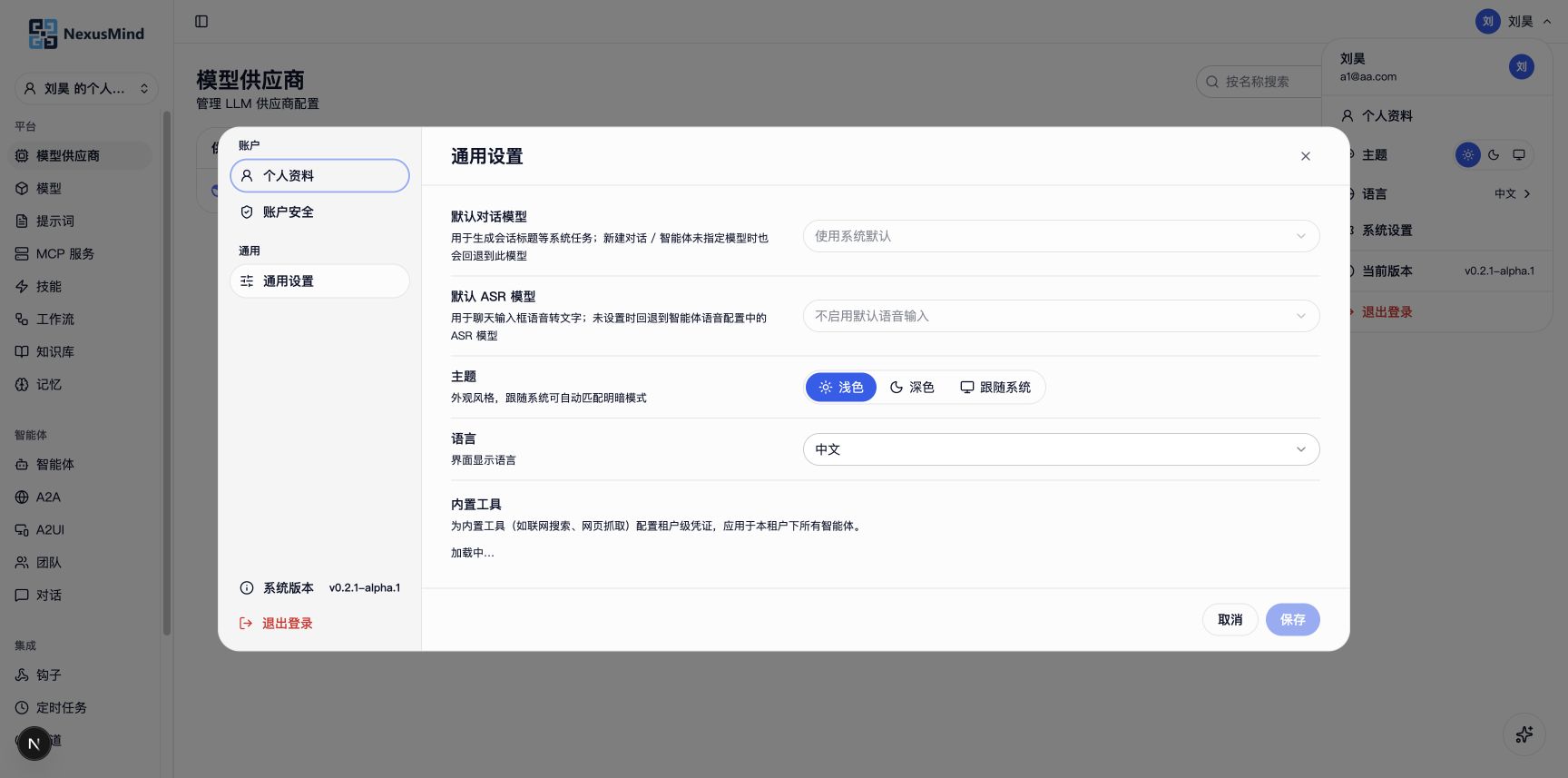Click the sparkle assistant icon at bottom right
The image size is (1568, 778).
1524,734
